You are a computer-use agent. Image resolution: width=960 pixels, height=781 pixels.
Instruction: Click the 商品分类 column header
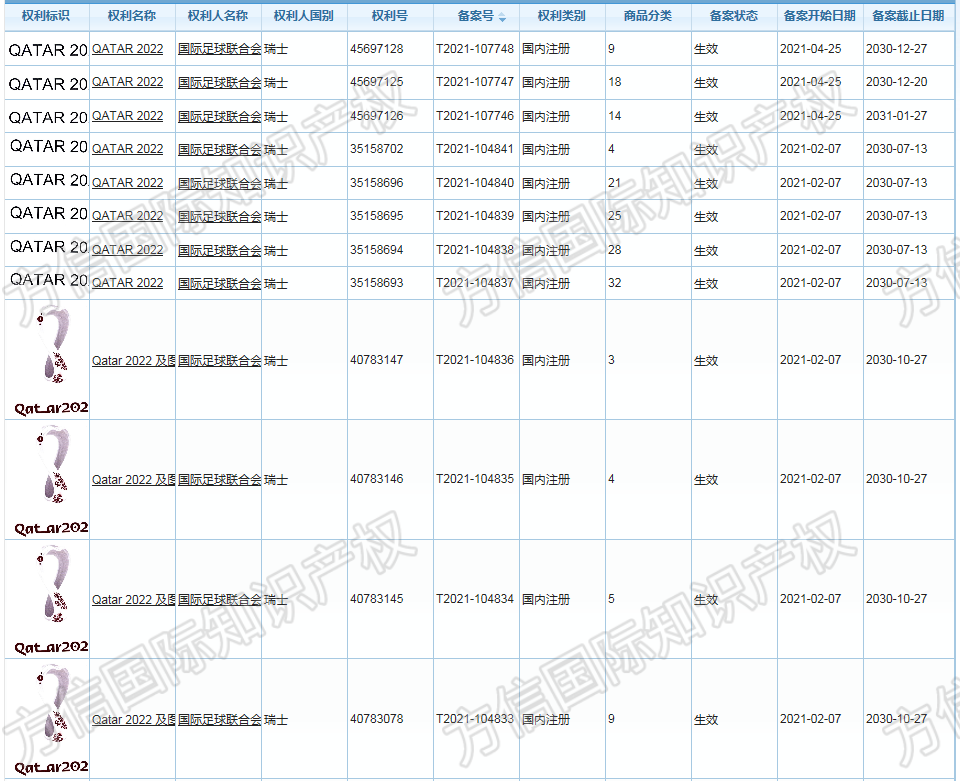tap(648, 16)
